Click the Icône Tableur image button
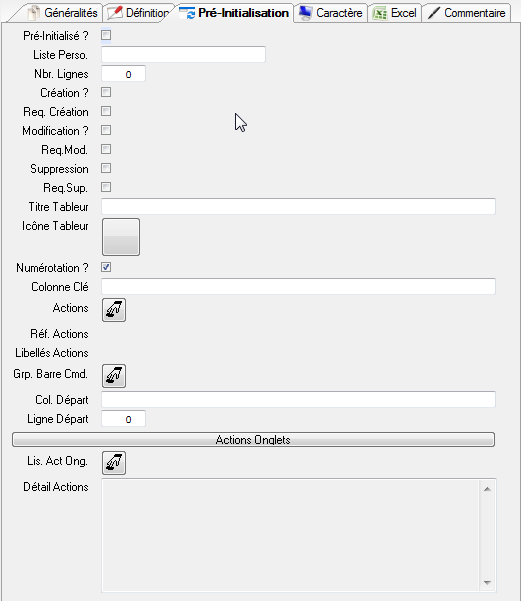The height and width of the screenshot is (601, 521). click(x=121, y=237)
